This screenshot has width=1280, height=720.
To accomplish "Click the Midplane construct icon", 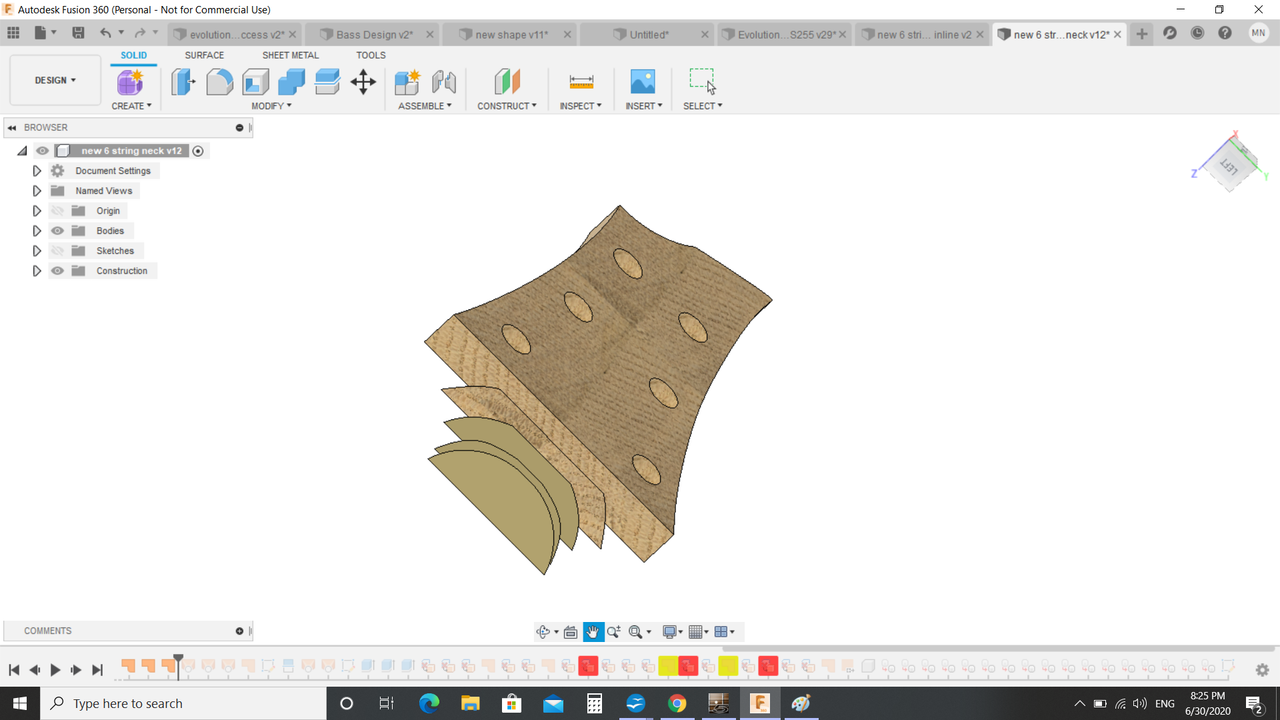I will (x=507, y=82).
